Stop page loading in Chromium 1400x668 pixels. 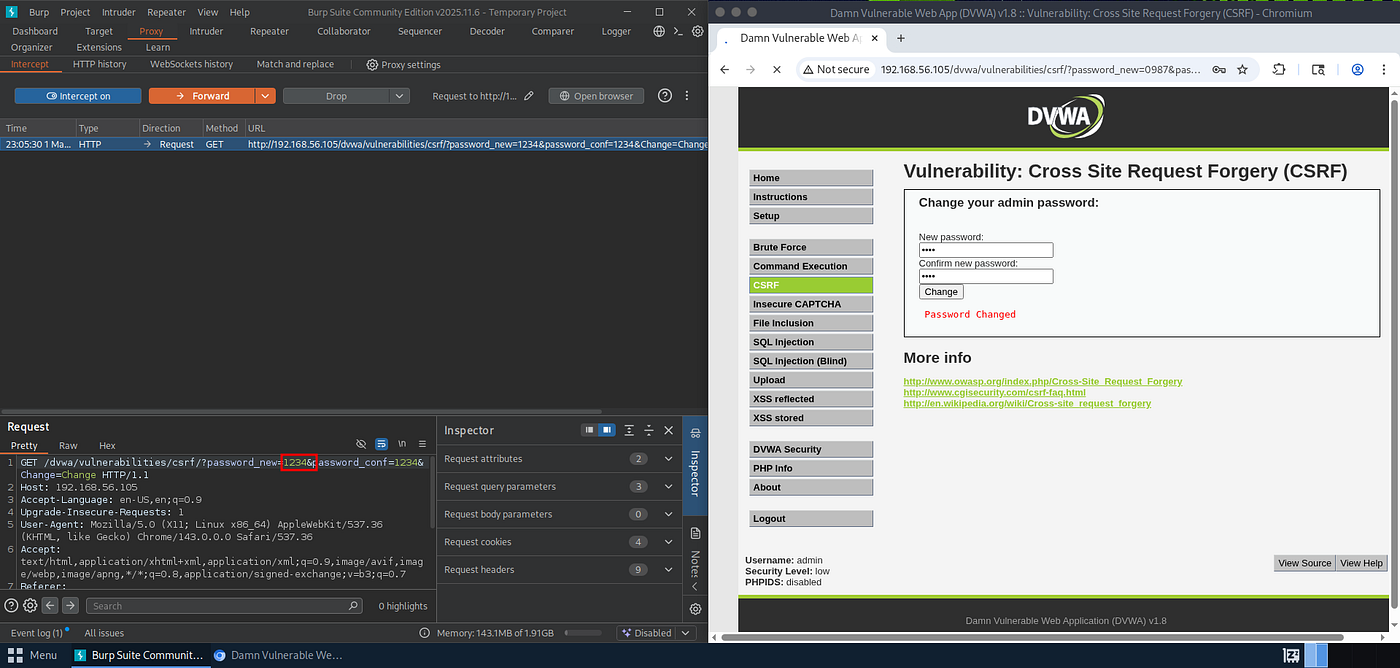(777, 70)
